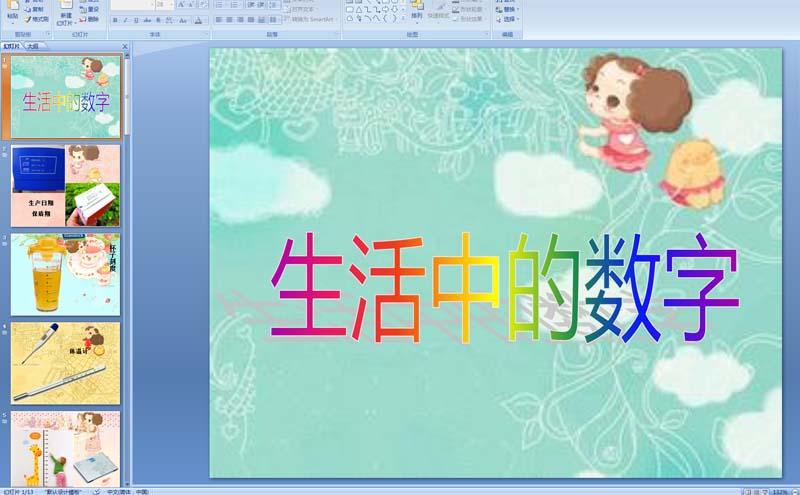Screen dimensions: 800x495
Task: Select the right arrow shape
Action: [386, 9]
